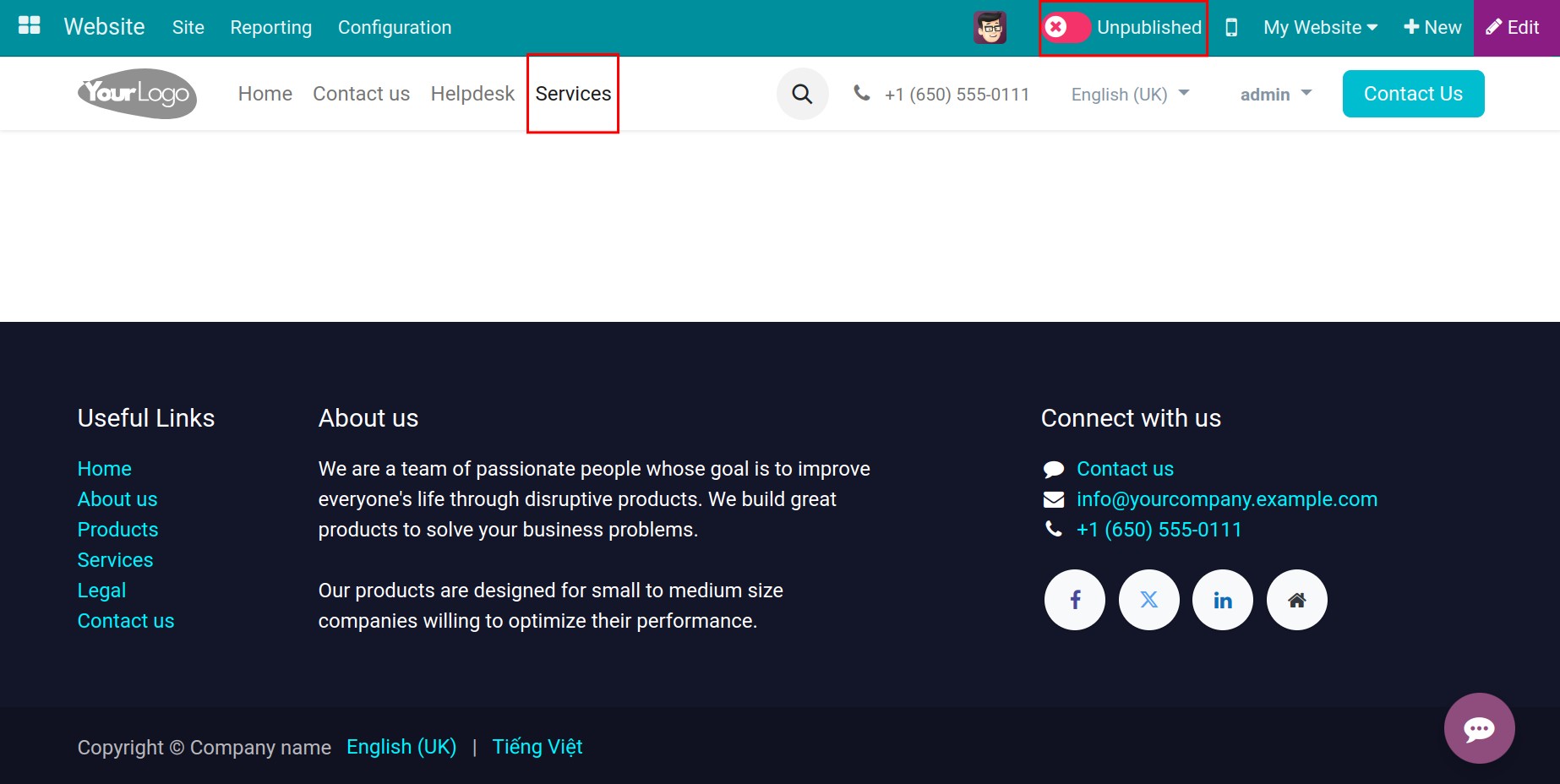Open the apps grid menu icon
This screenshot has height=784, width=1560.
coord(30,26)
